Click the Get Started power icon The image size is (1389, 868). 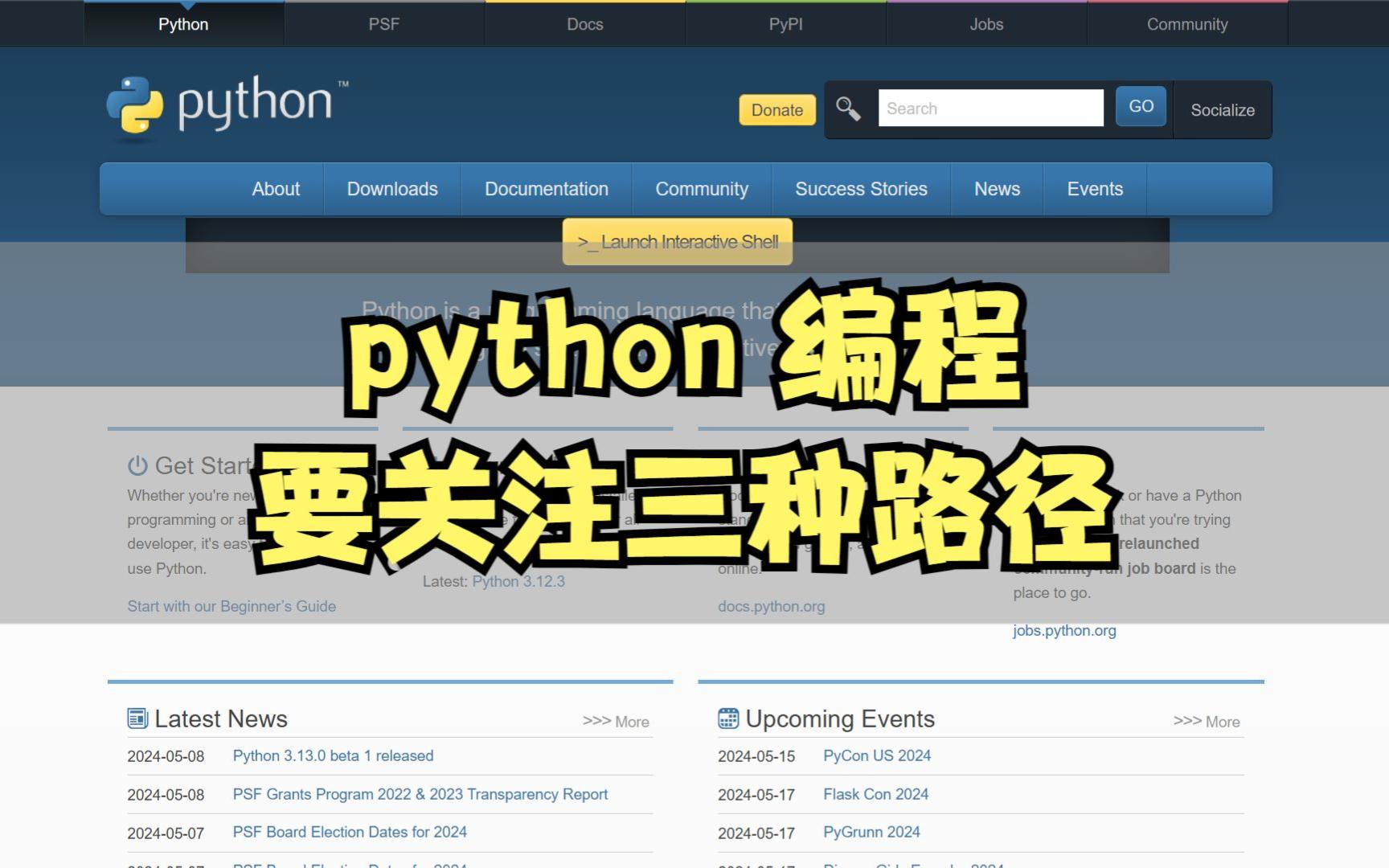click(x=137, y=465)
